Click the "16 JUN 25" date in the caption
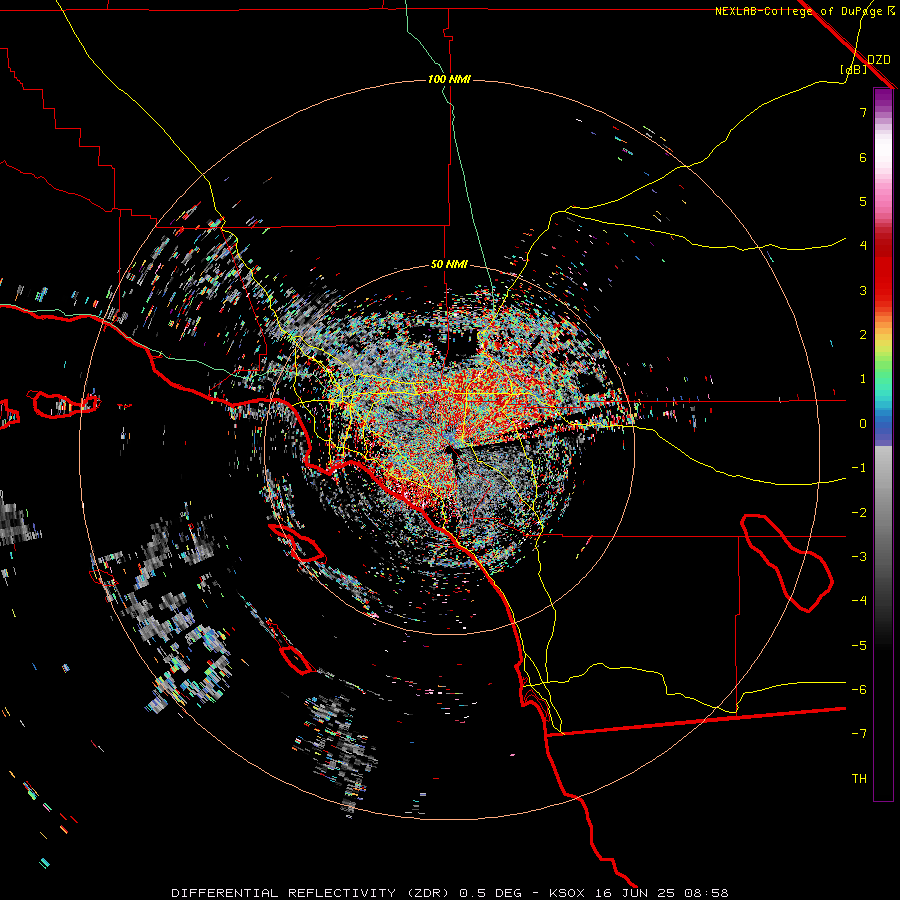The width and height of the screenshot is (900, 900). click(635, 893)
